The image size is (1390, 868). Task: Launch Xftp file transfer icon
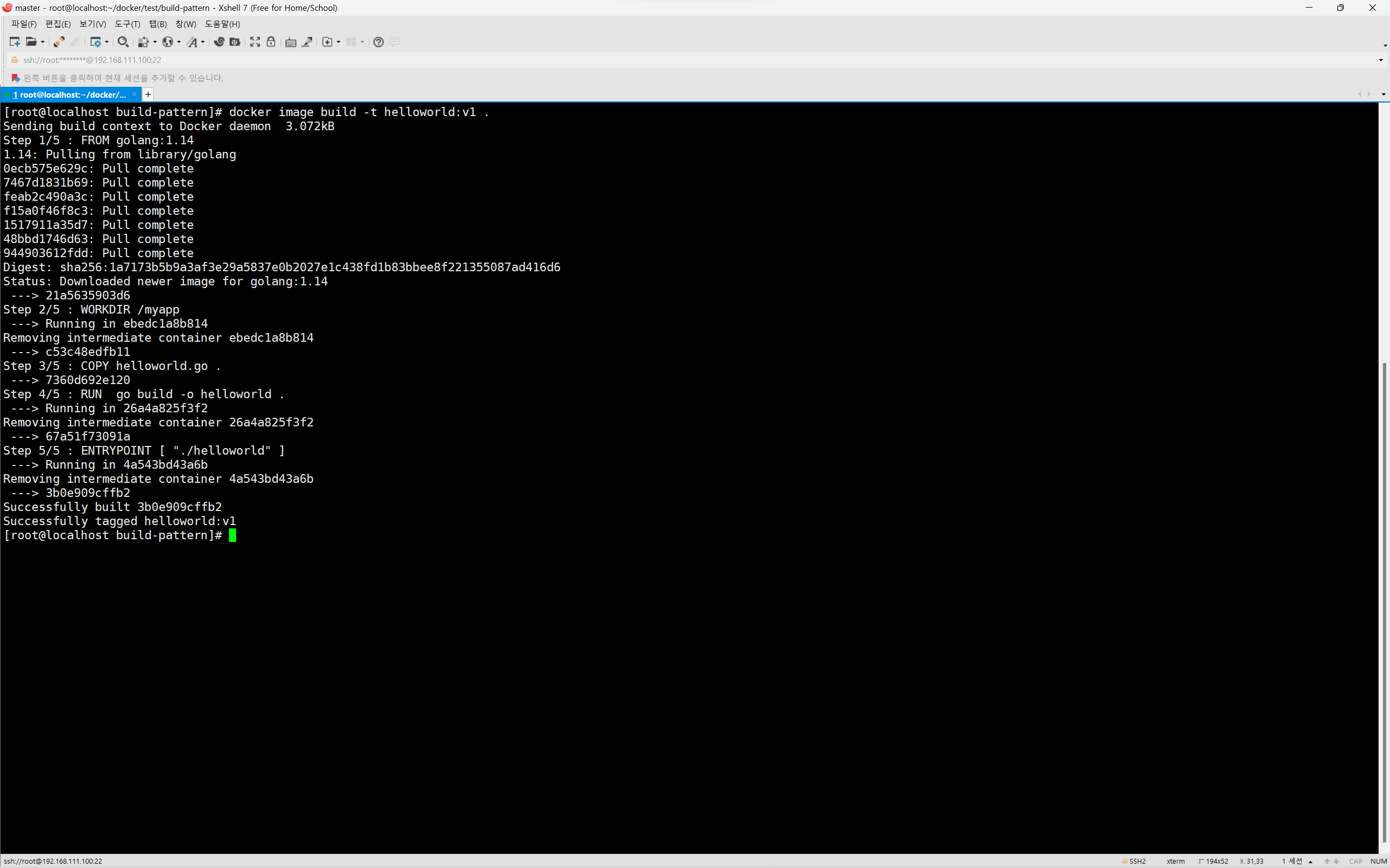tap(234, 42)
